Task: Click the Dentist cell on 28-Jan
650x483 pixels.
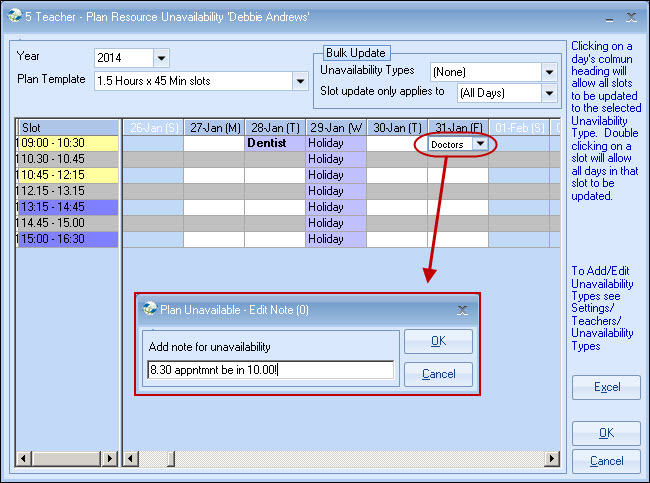Action: click(x=274, y=143)
